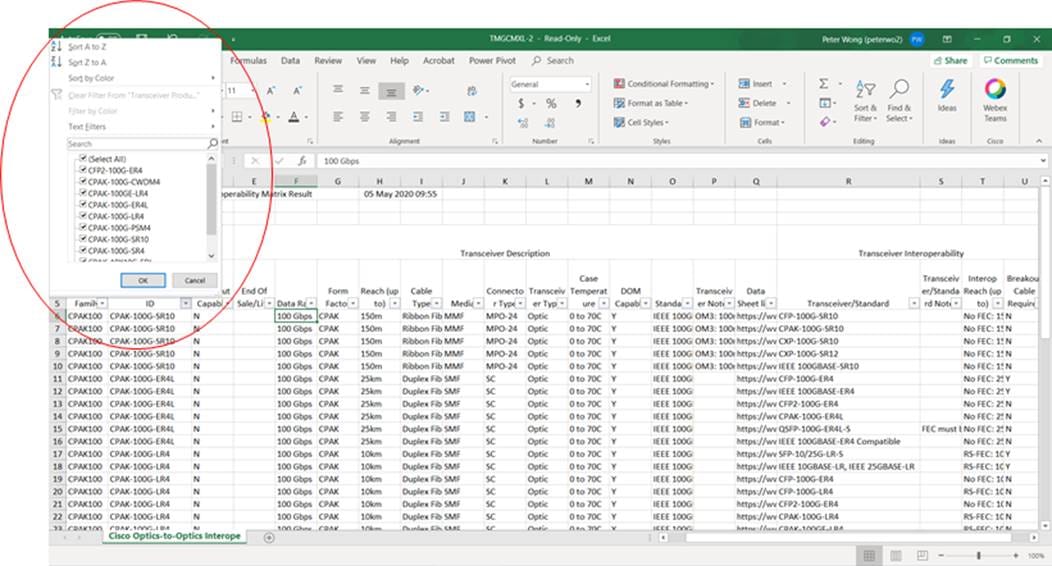Click the Font Color swatch
Image resolution: width=1052 pixels, height=566 pixels.
pos(294,117)
